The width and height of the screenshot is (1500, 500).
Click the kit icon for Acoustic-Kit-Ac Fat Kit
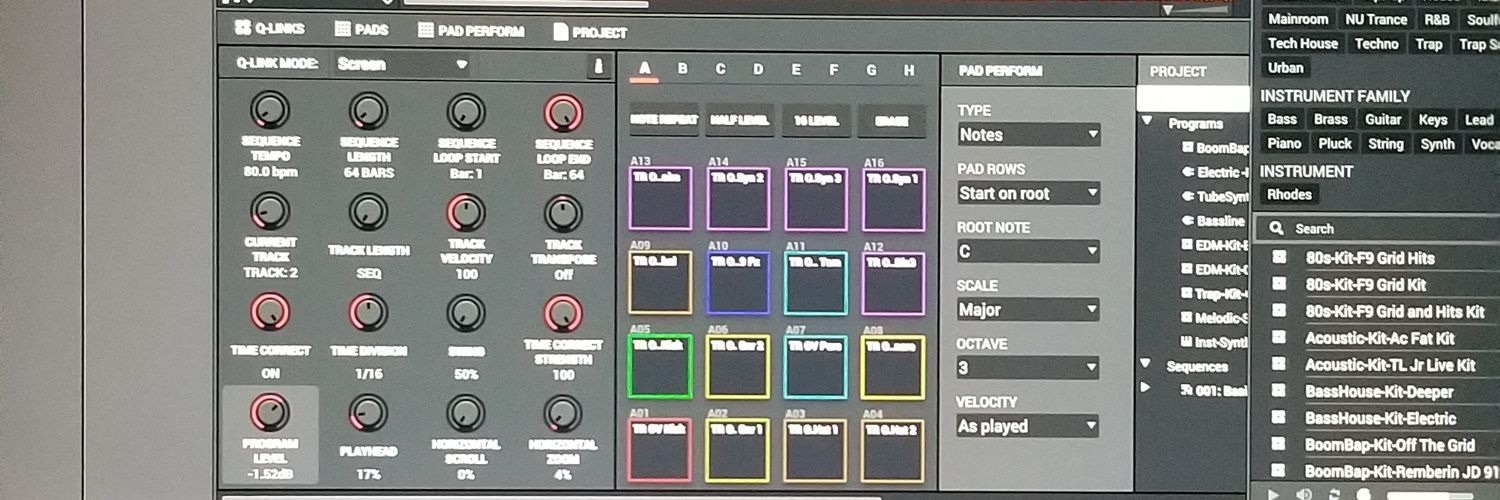(1278, 338)
